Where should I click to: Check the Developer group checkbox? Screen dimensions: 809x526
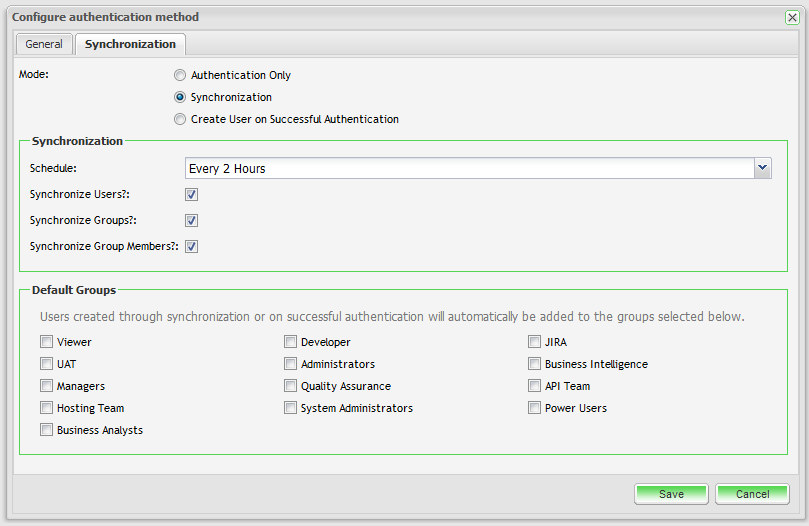[291, 342]
